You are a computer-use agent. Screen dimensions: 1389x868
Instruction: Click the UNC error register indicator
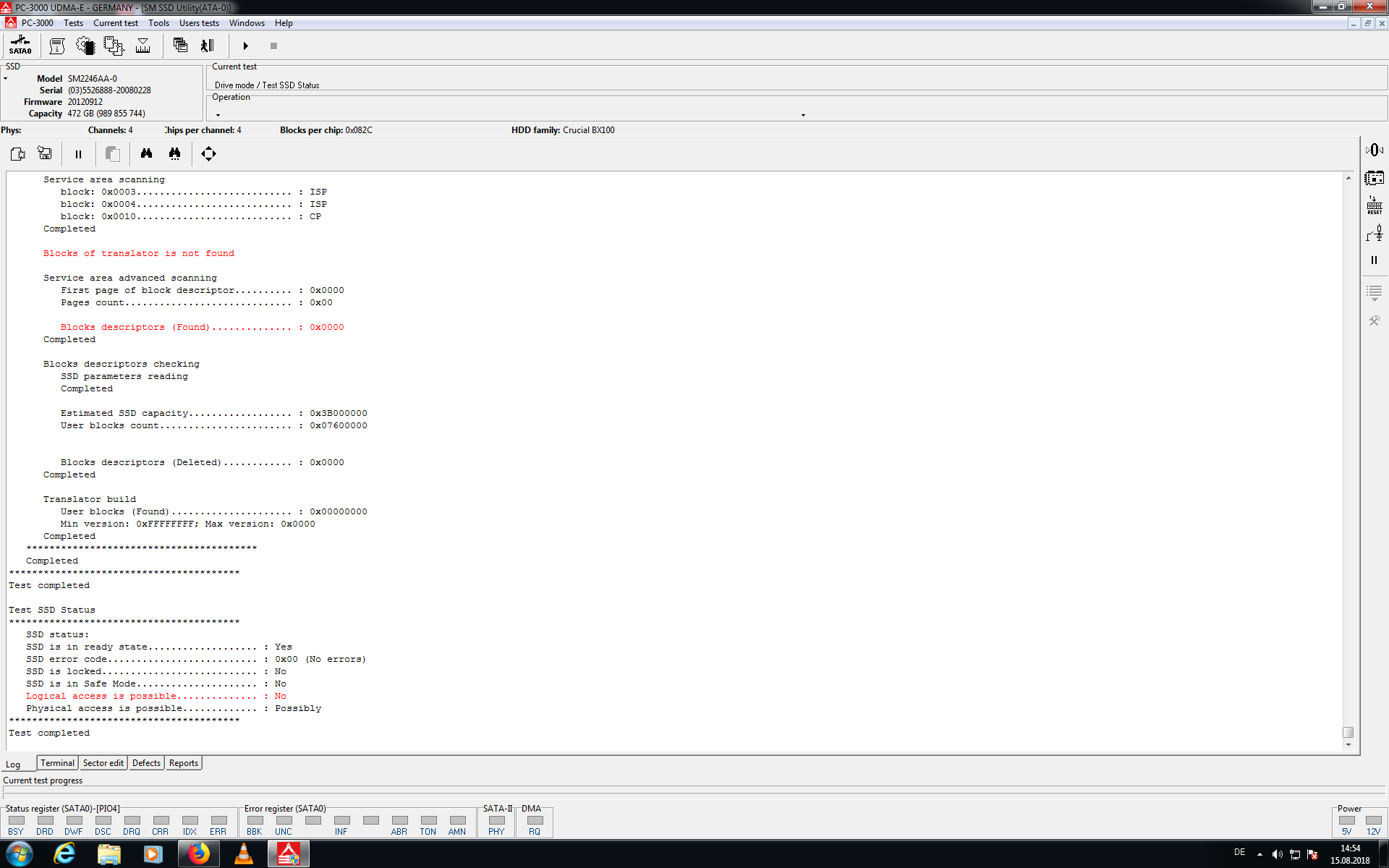[x=284, y=820]
